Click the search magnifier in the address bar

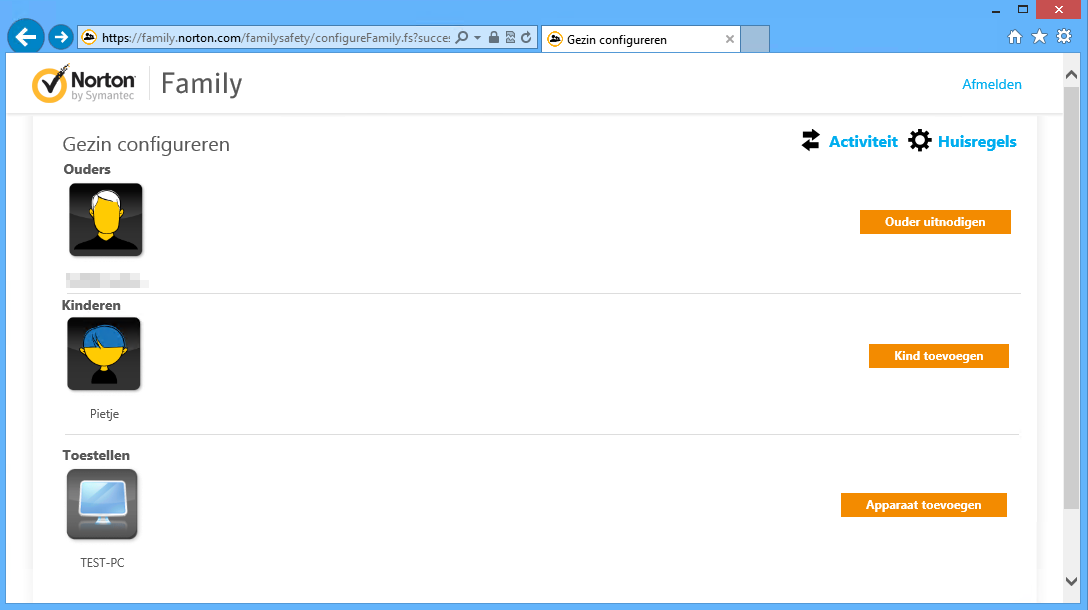point(461,37)
